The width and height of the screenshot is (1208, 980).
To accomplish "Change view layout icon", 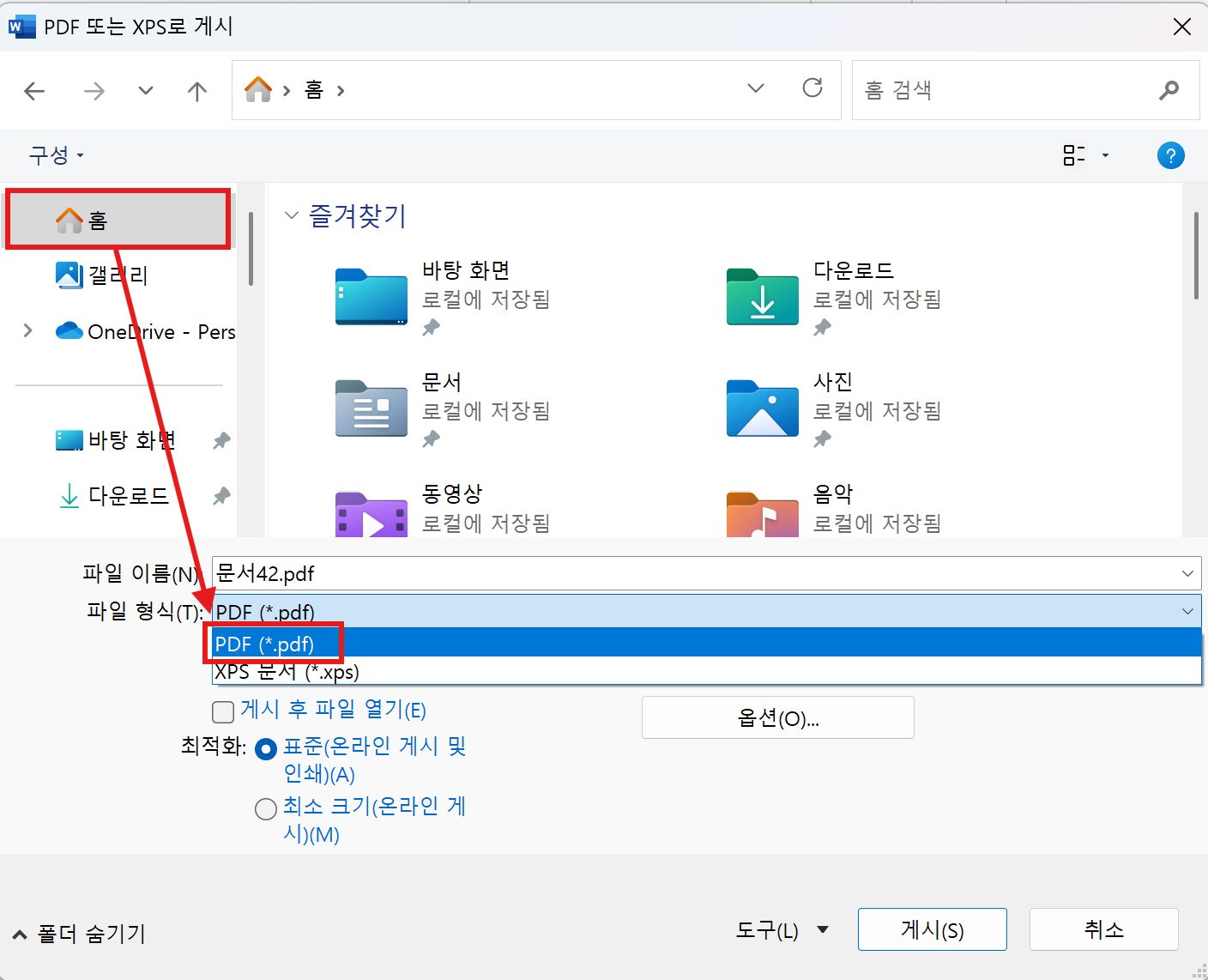I will (x=1074, y=155).
